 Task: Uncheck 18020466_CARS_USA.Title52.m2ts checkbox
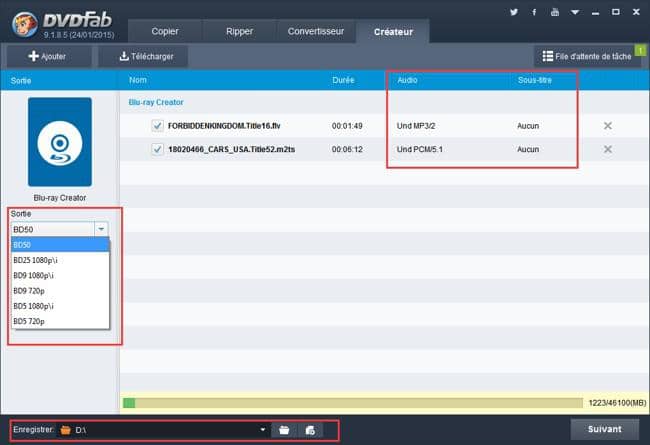coord(157,149)
